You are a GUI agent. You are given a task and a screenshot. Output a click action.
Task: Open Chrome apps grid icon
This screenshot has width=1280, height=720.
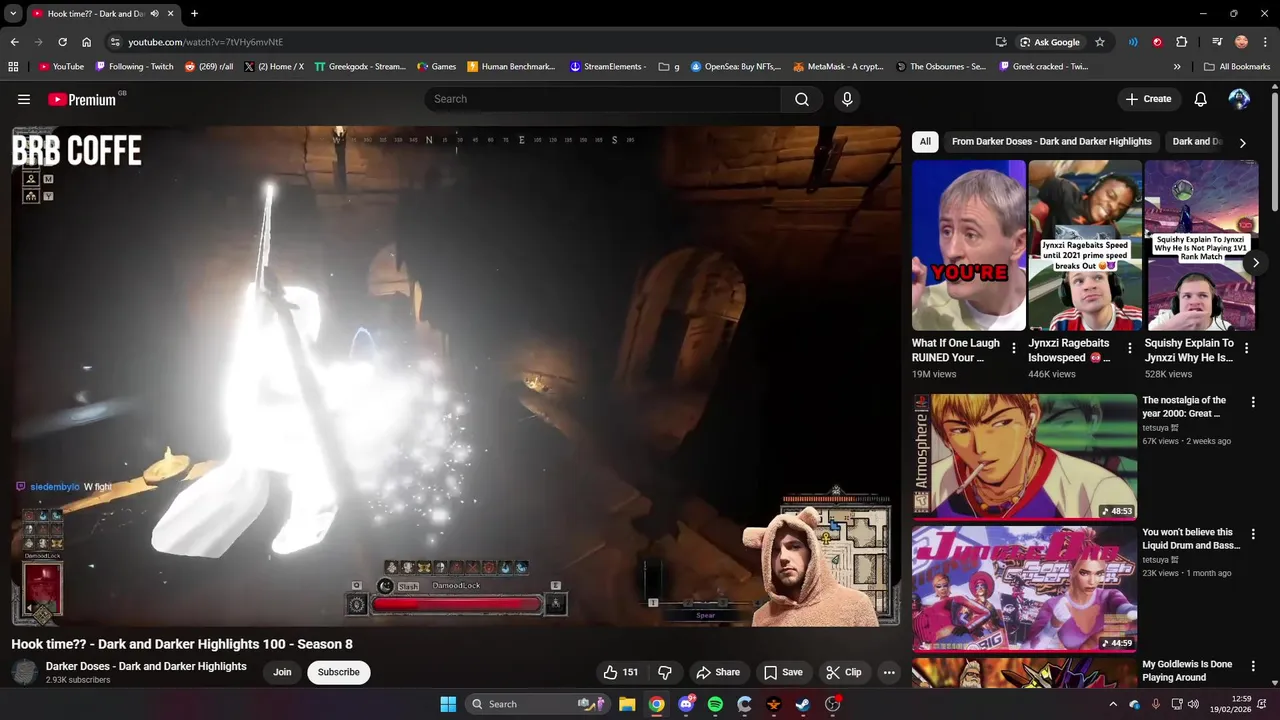click(13, 67)
